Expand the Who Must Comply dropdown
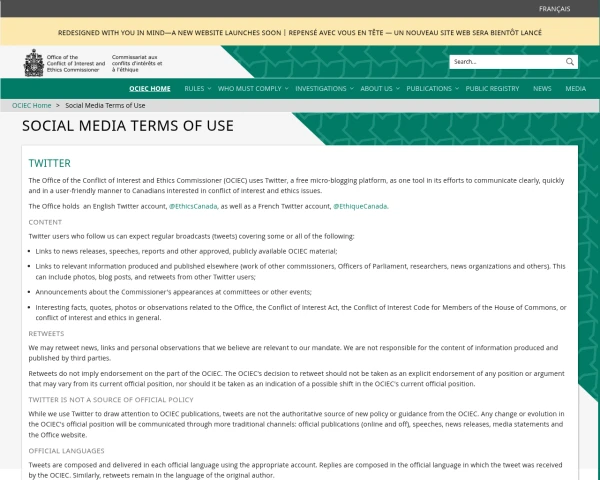This screenshot has width=600, height=480. [251, 88]
